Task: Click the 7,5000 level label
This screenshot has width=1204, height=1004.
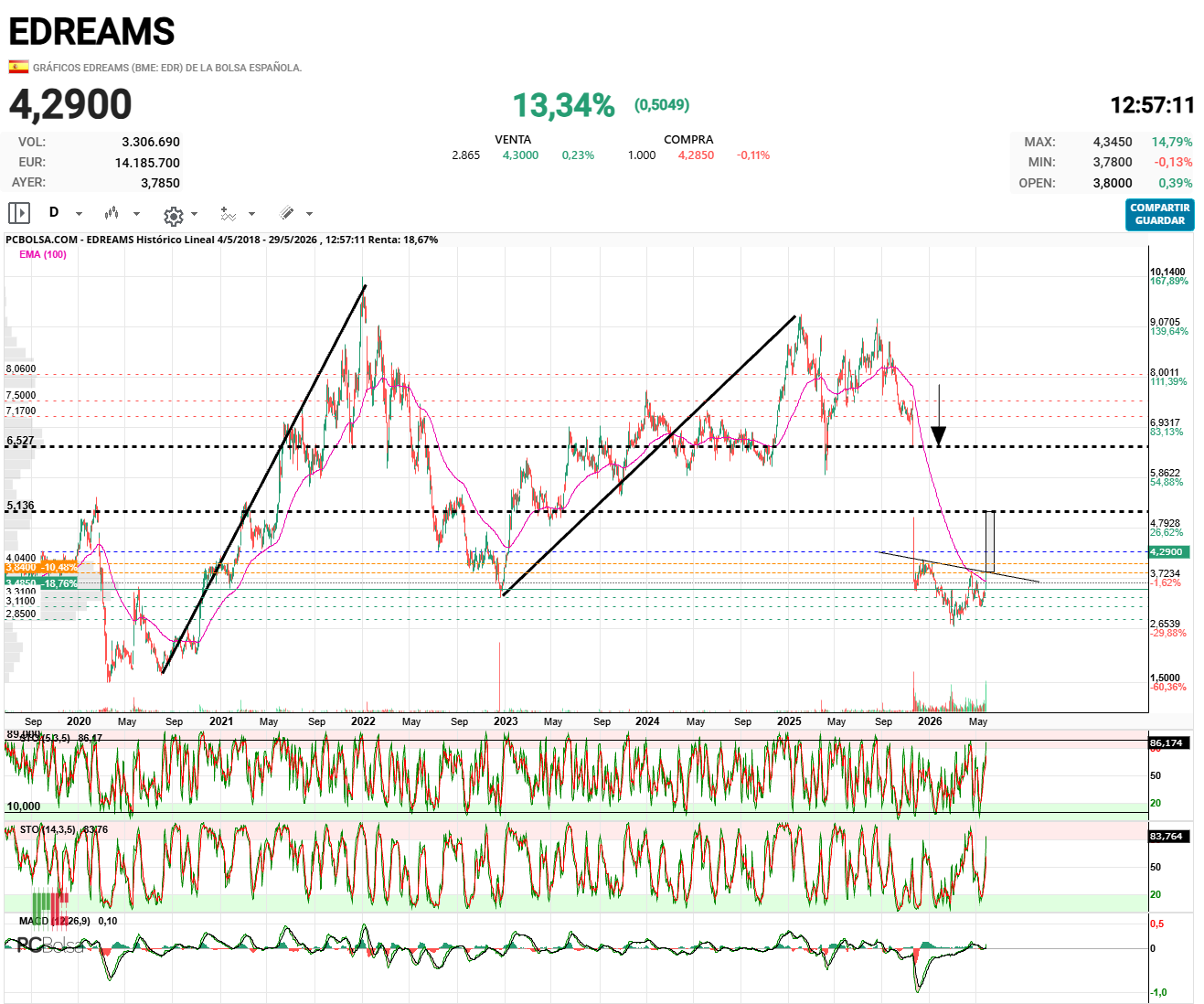Action: click(21, 396)
